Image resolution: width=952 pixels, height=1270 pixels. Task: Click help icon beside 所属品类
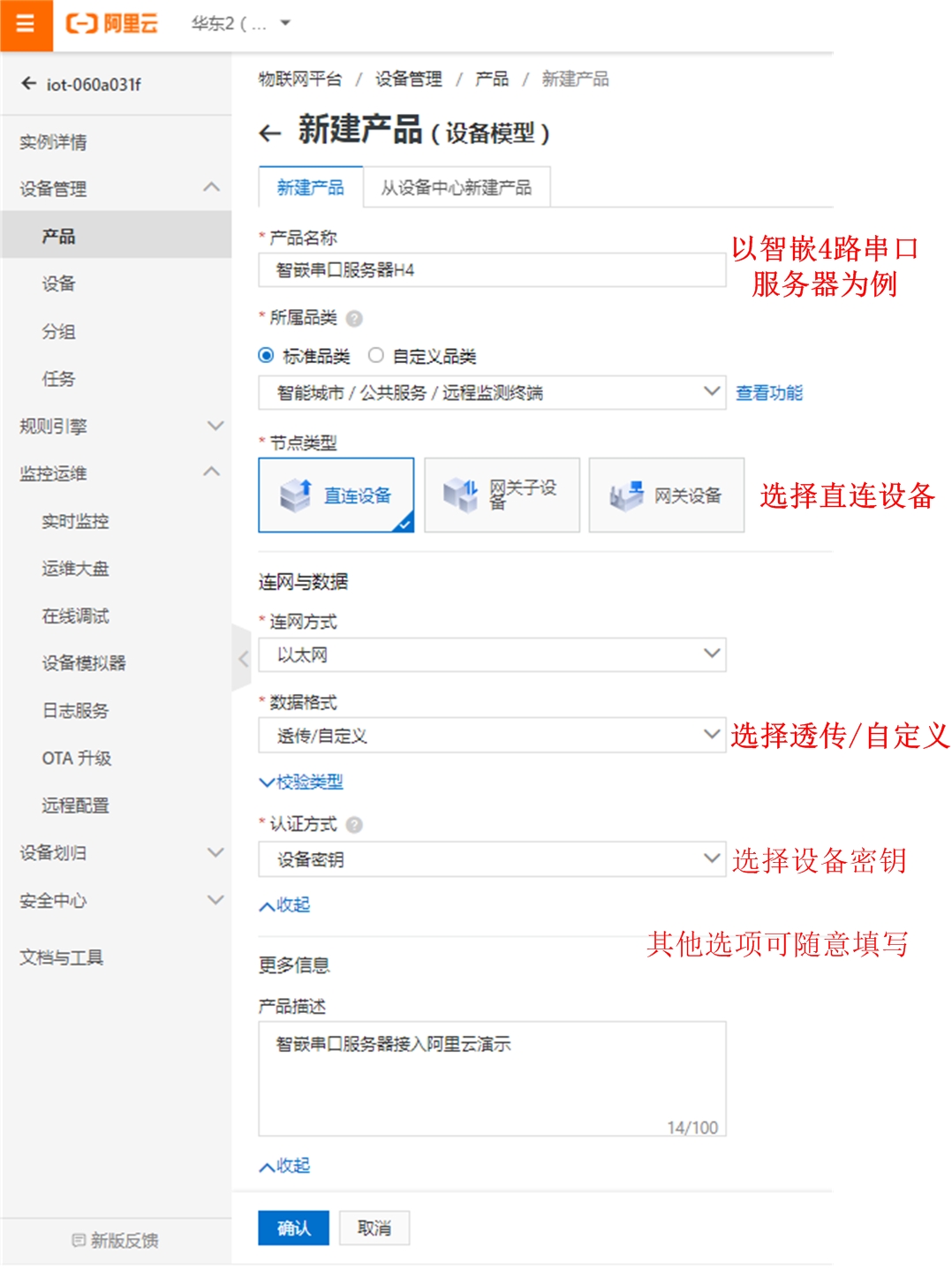tap(354, 319)
